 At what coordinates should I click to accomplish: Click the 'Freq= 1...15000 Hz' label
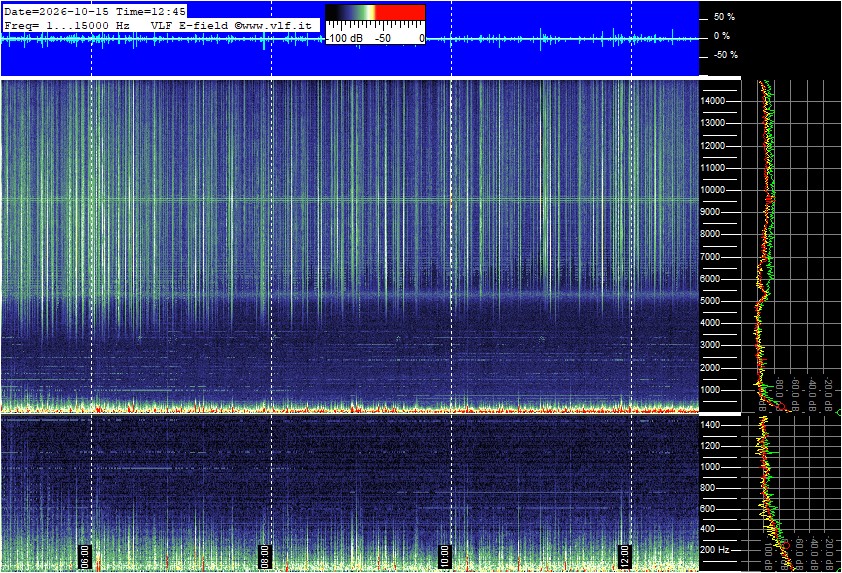click(67, 25)
